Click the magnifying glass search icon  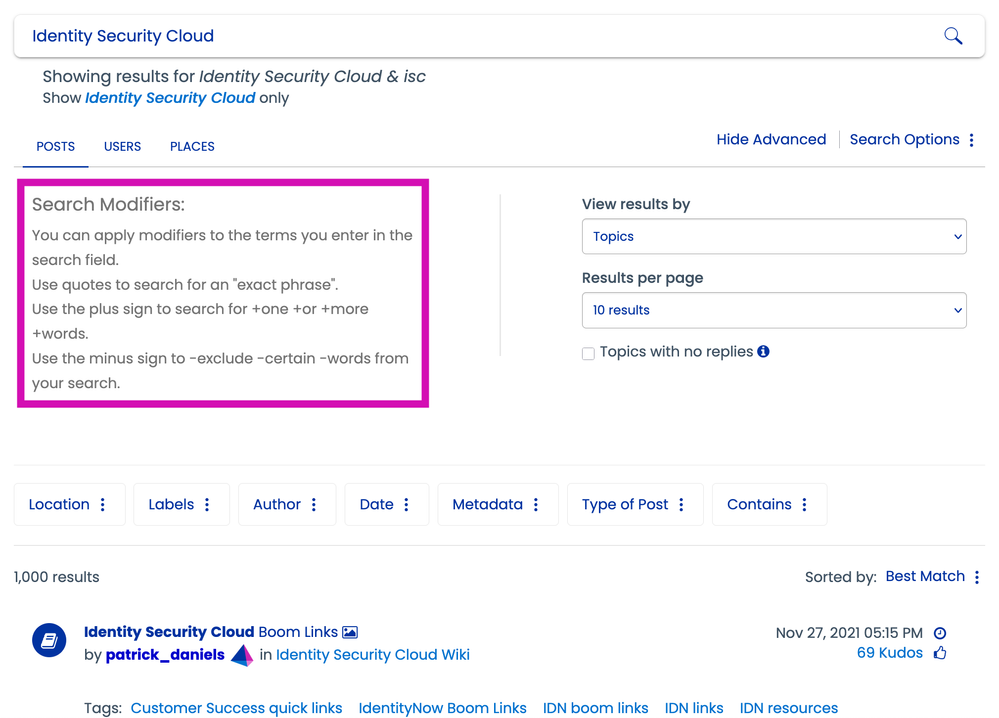953,36
